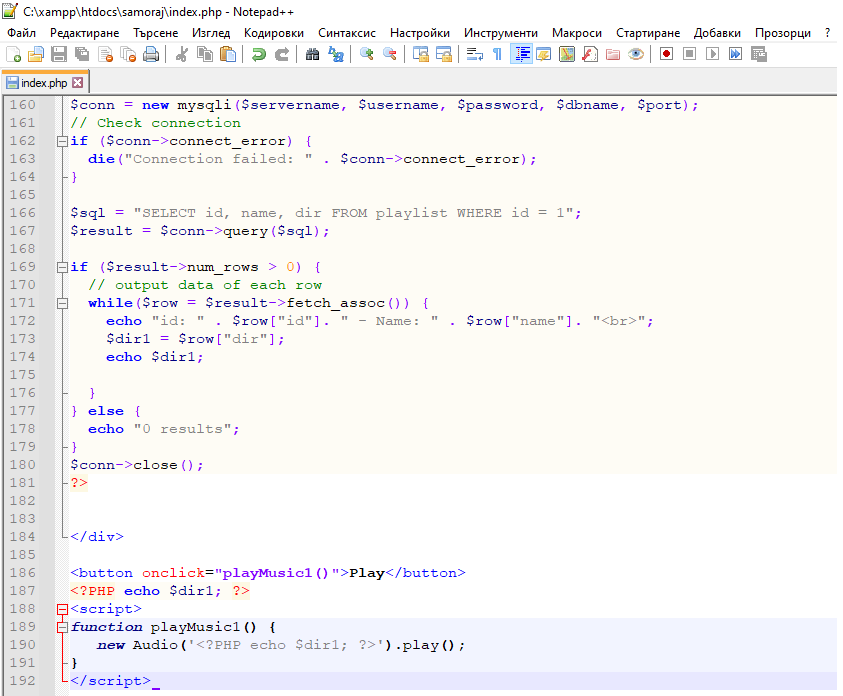Toggle synchronized vertical scrolling

(x=420, y=54)
